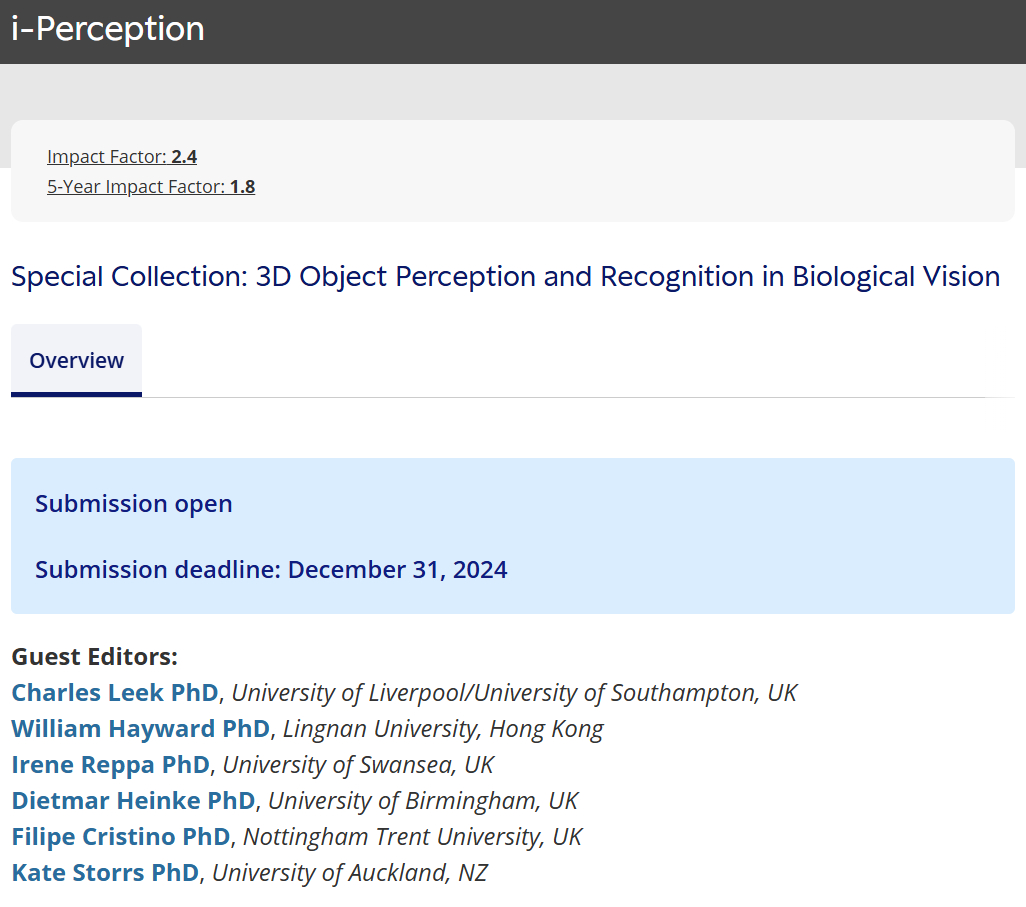Click the Special Collection page heading
The width and height of the screenshot is (1026, 907).
(505, 276)
